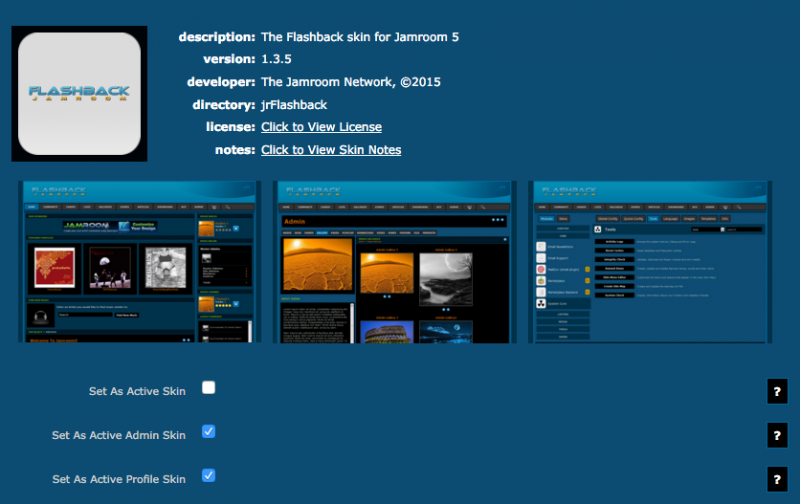The height and width of the screenshot is (504, 800).
Task: Click the Set As Active Skin label
Action: [x=137, y=391]
